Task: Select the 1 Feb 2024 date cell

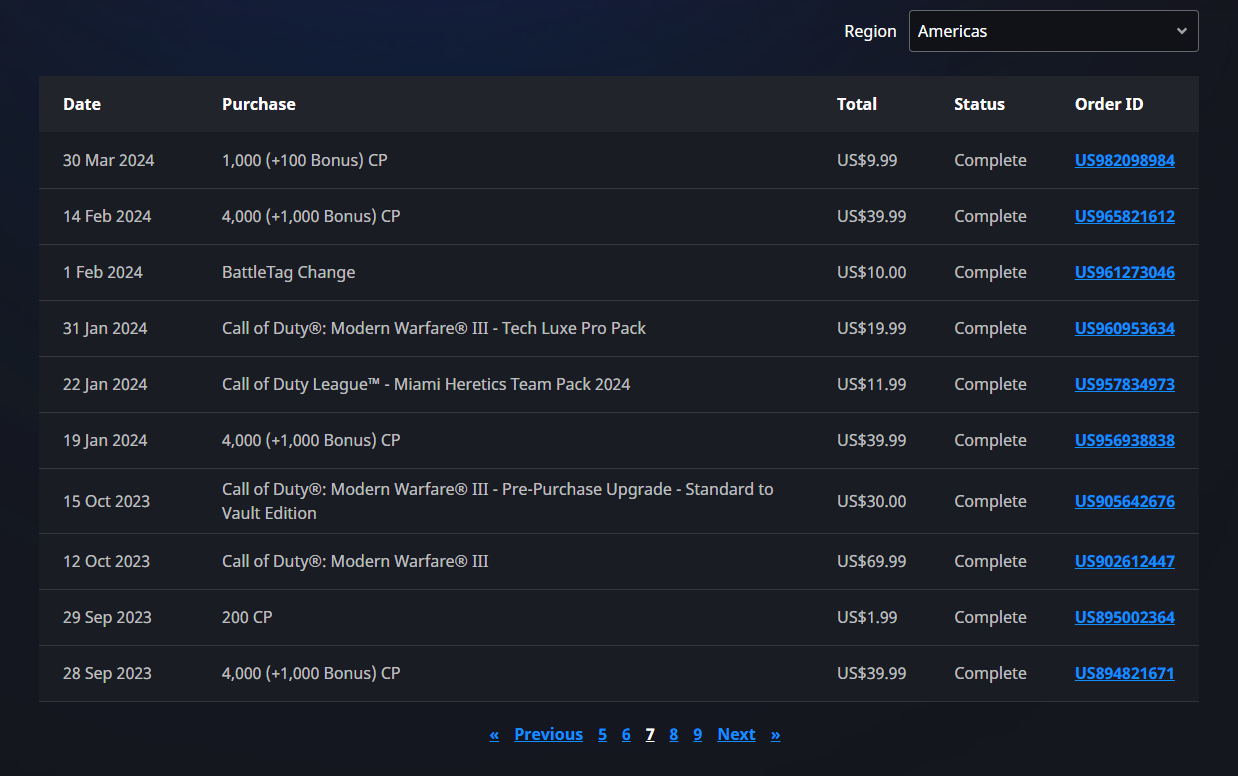Action: [x=103, y=272]
